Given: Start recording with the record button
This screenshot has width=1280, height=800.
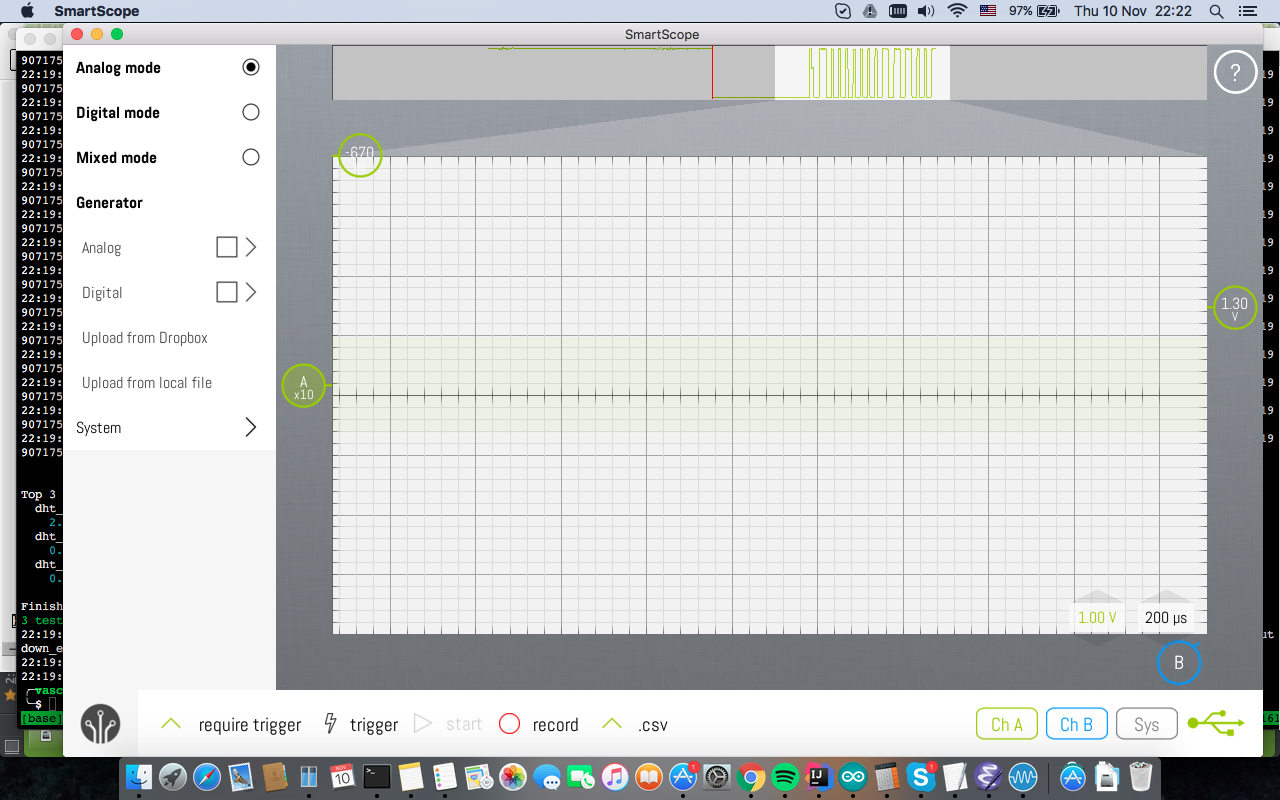Looking at the screenshot, I should click(539, 725).
